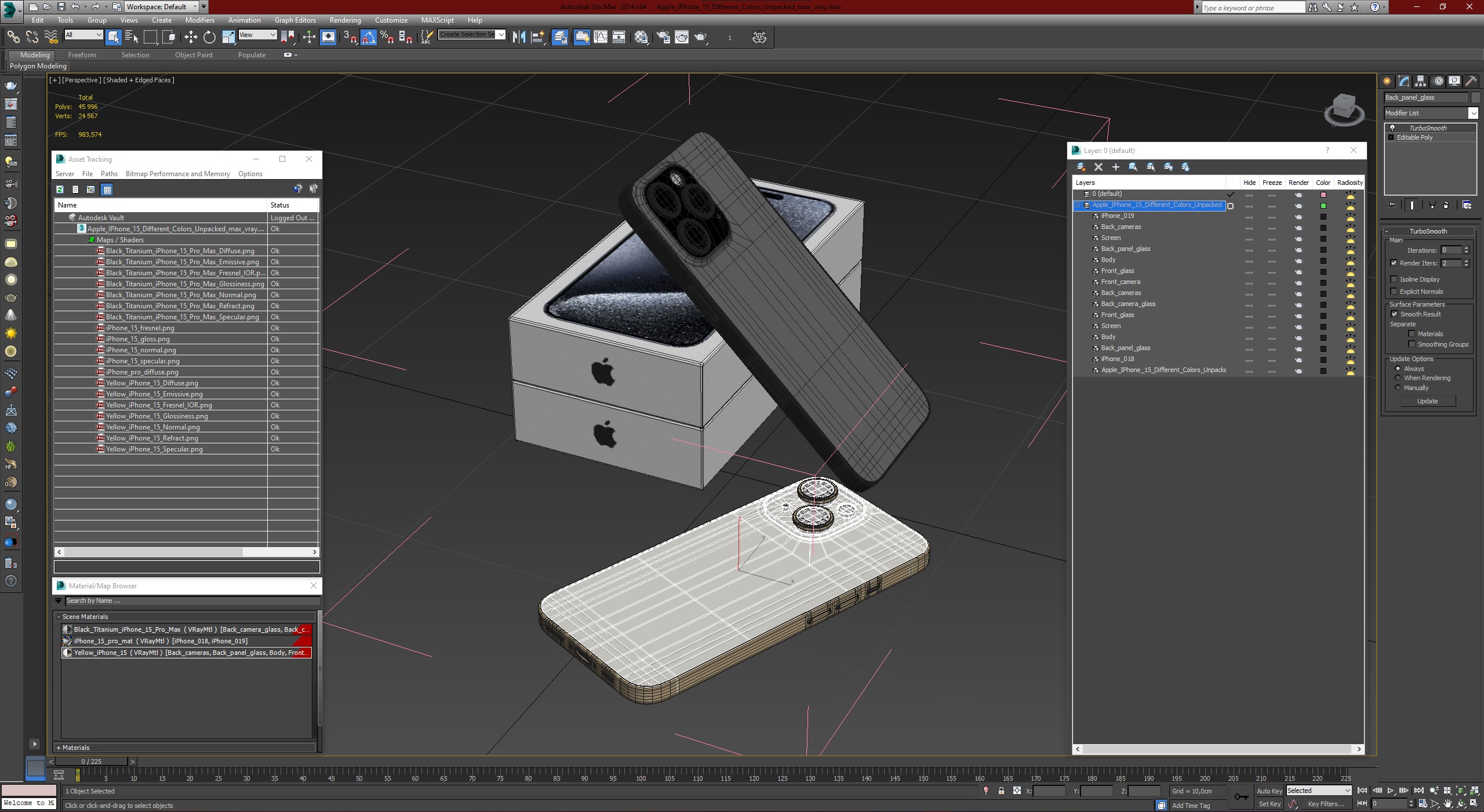Open the Align tool

coord(538,37)
